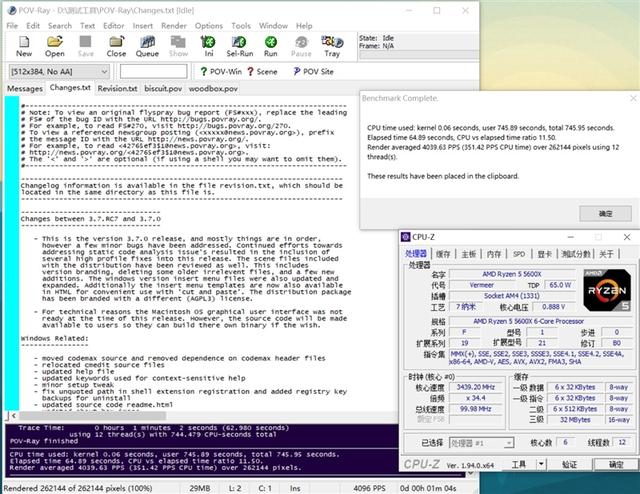Open a file with the Open icon
640x494 pixels.
tap(55, 45)
